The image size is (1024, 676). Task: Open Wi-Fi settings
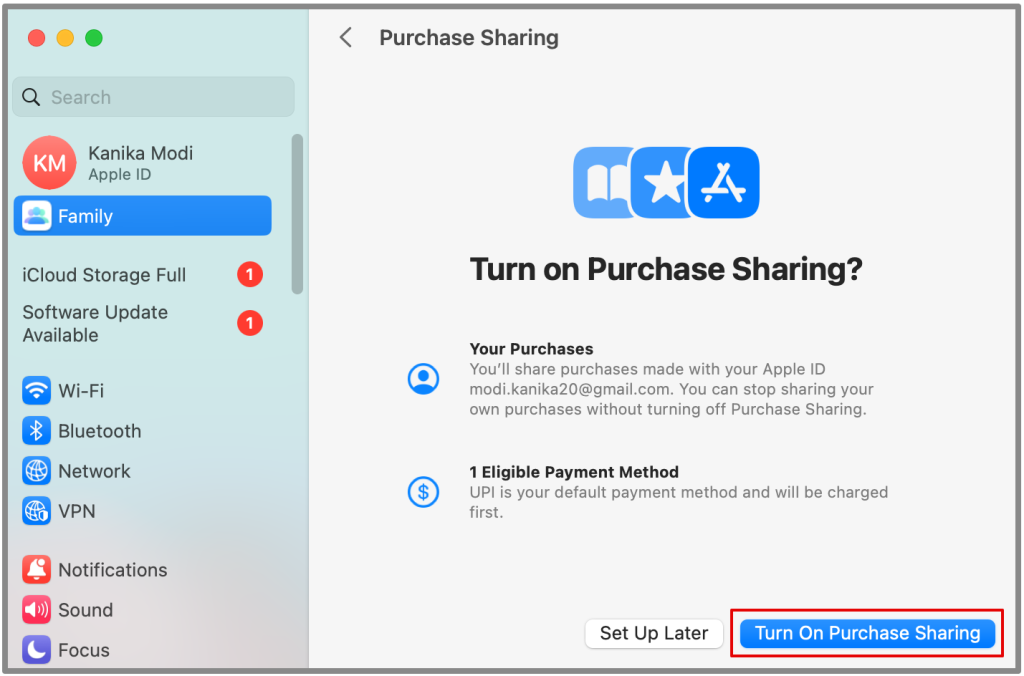point(142,391)
